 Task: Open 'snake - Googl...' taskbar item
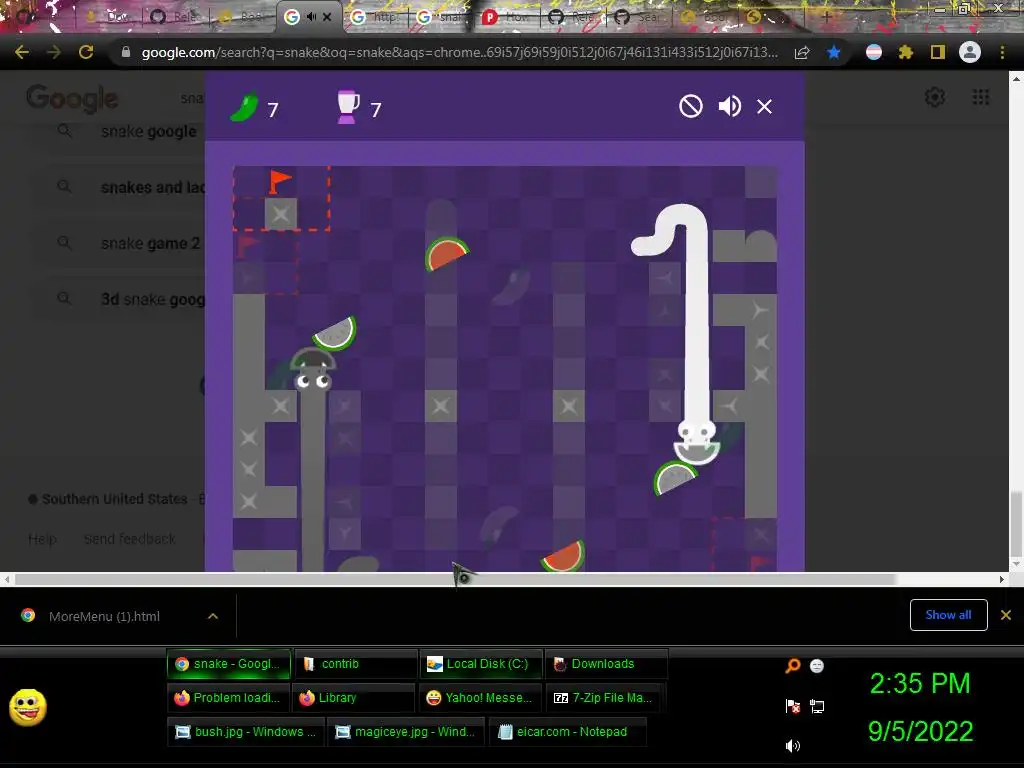(x=229, y=664)
